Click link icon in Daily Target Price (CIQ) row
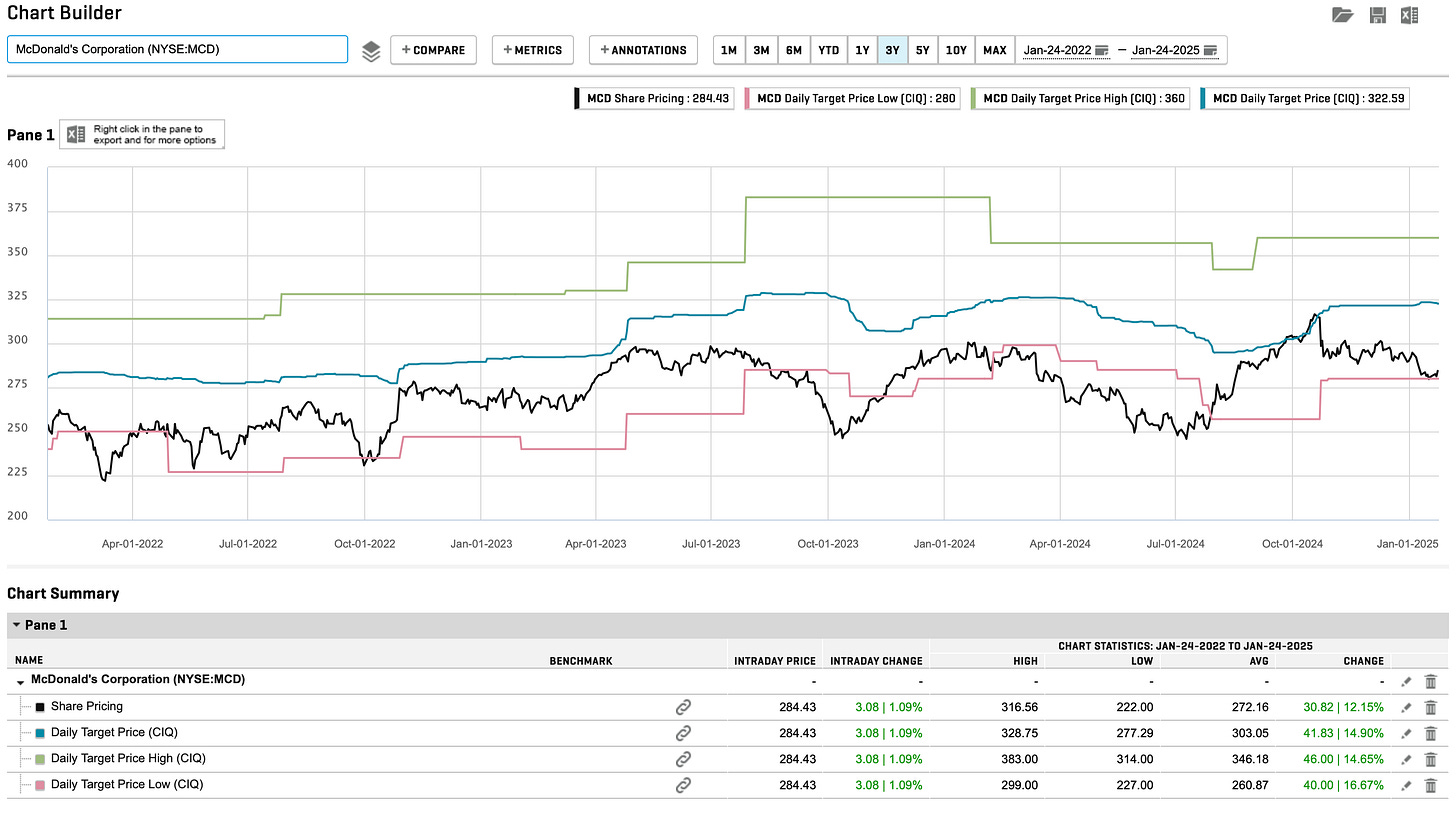 (x=683, y=733)
